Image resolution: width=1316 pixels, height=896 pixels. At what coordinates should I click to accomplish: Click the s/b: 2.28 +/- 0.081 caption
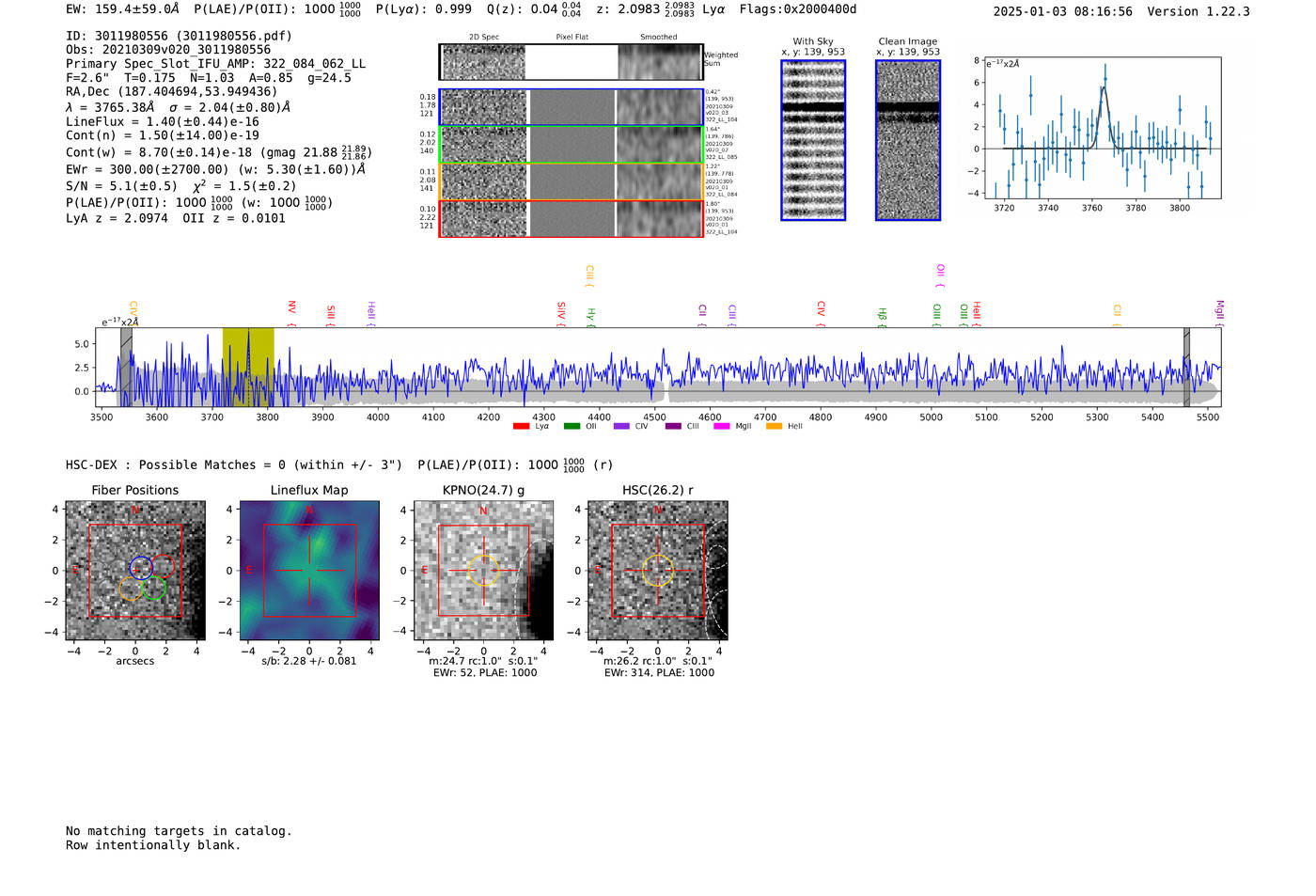click(309, 661)
